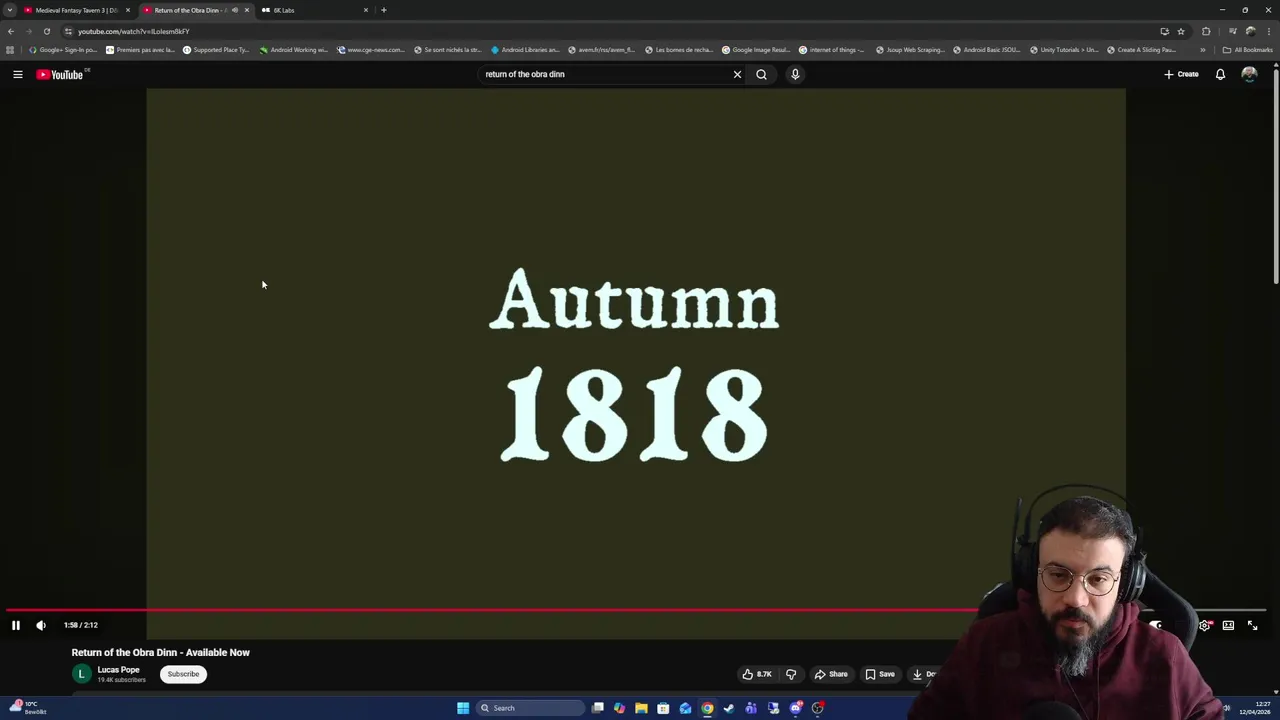Run search with the magnifier button
The height and width of the screenshot is (720, 1280).
point(761,74)
